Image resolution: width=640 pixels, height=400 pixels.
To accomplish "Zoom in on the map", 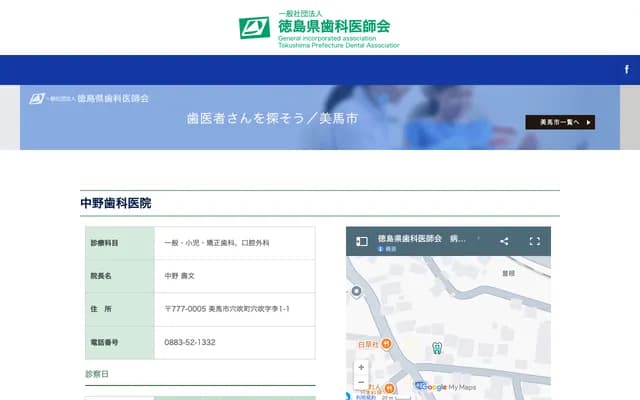I will (x=361, y=367).
